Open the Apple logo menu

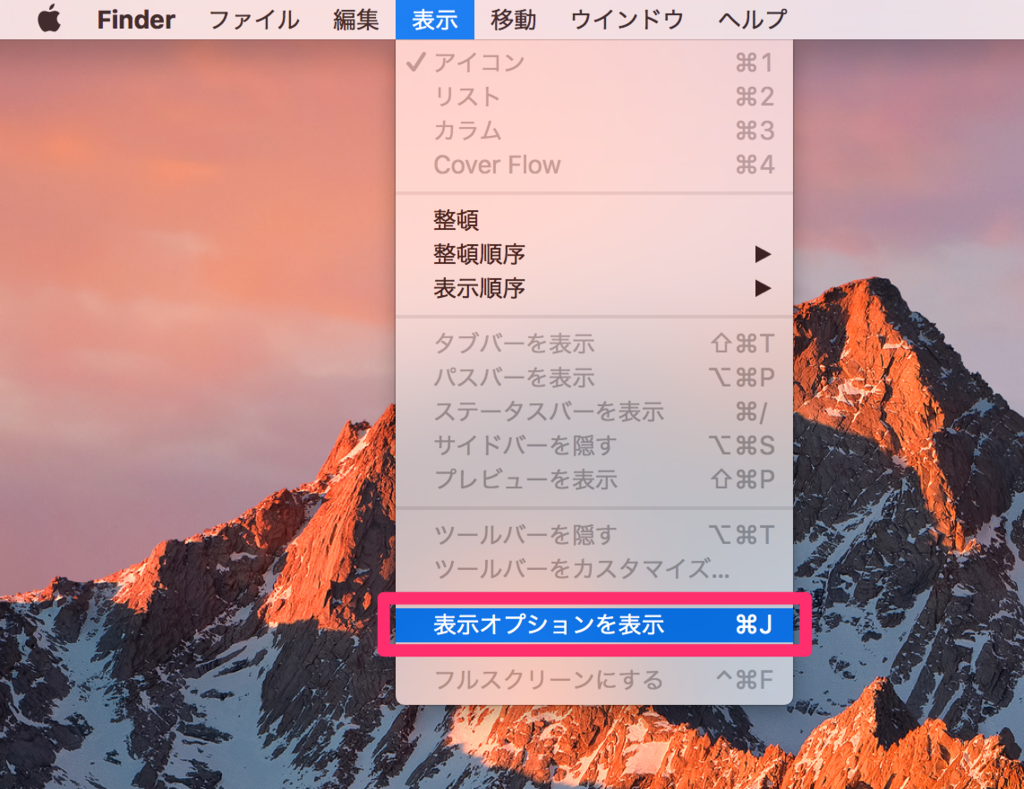49,19
